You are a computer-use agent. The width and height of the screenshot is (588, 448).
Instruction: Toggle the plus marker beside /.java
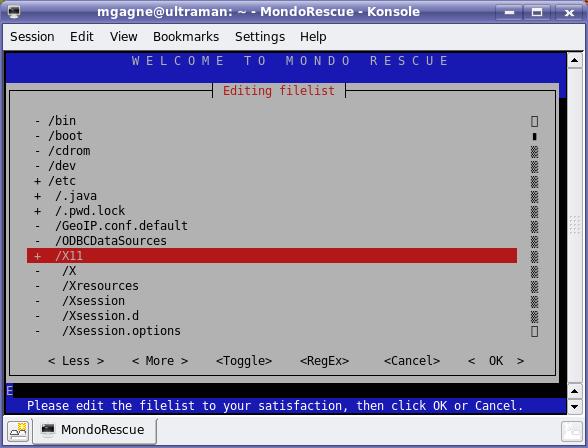pyautogui.click(x=38, y=196)
